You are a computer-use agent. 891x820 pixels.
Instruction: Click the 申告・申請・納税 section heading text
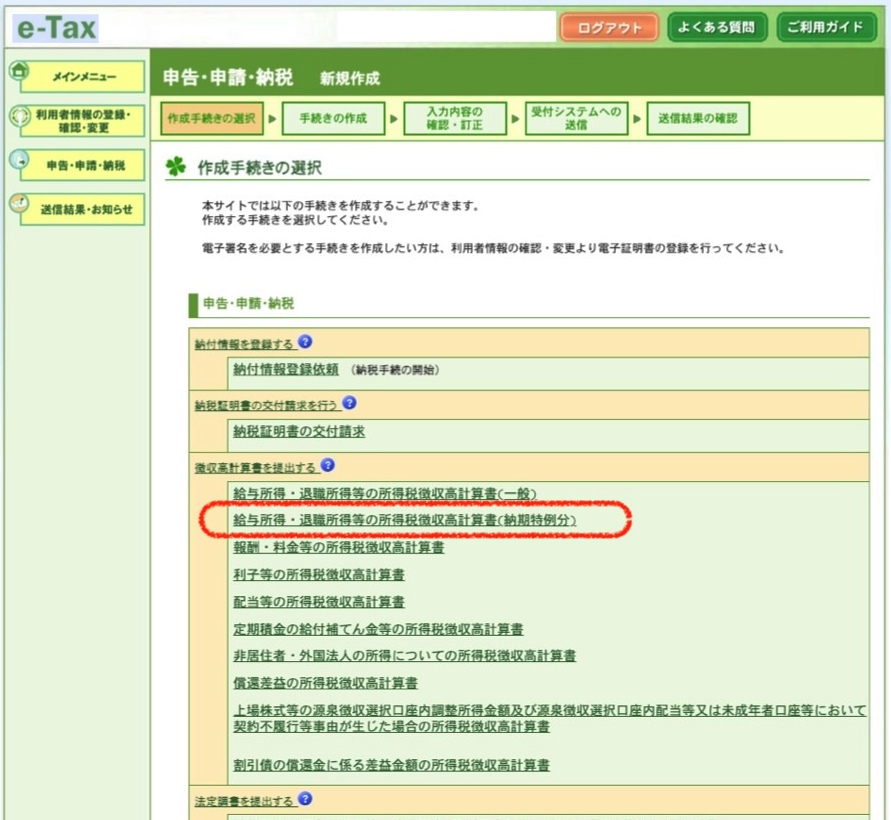(x=248, y=303)
